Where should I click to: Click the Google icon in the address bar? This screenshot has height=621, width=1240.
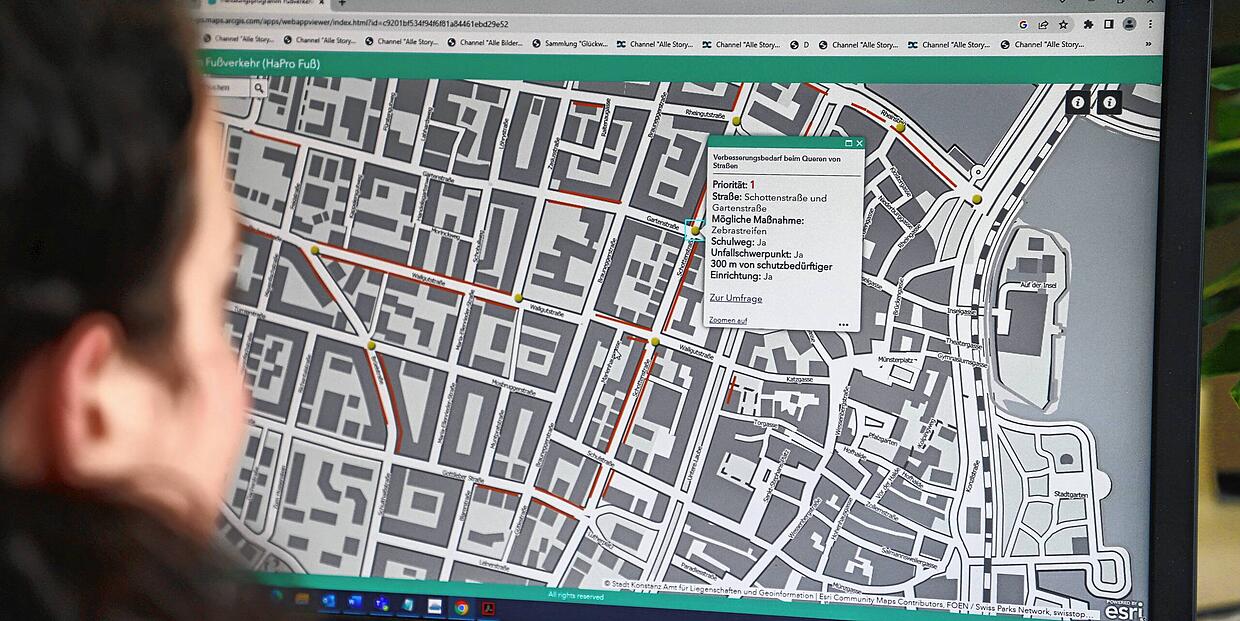1023,24
